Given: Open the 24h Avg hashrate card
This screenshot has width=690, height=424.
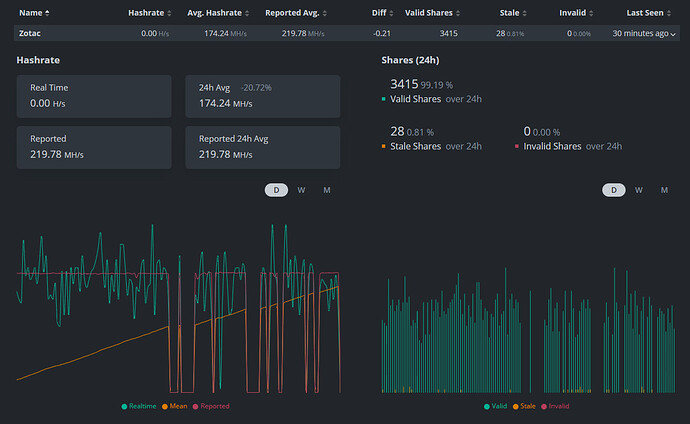Looking at the screenshot, I should (263, 96).
